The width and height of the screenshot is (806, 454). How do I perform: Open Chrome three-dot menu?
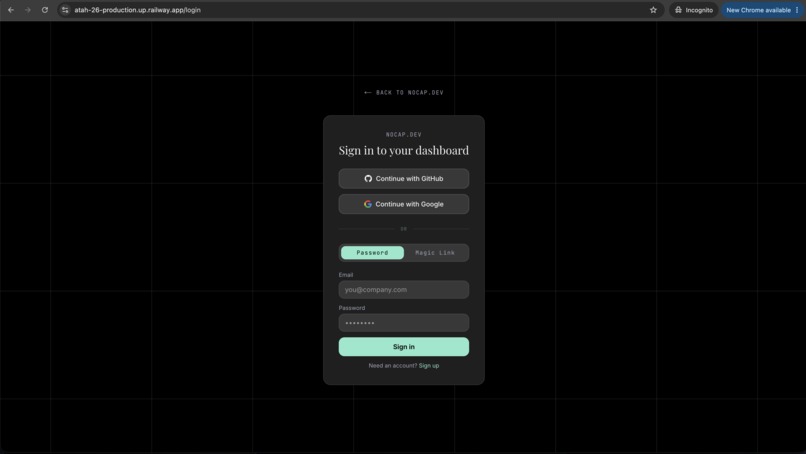click(x=797, y=10)
